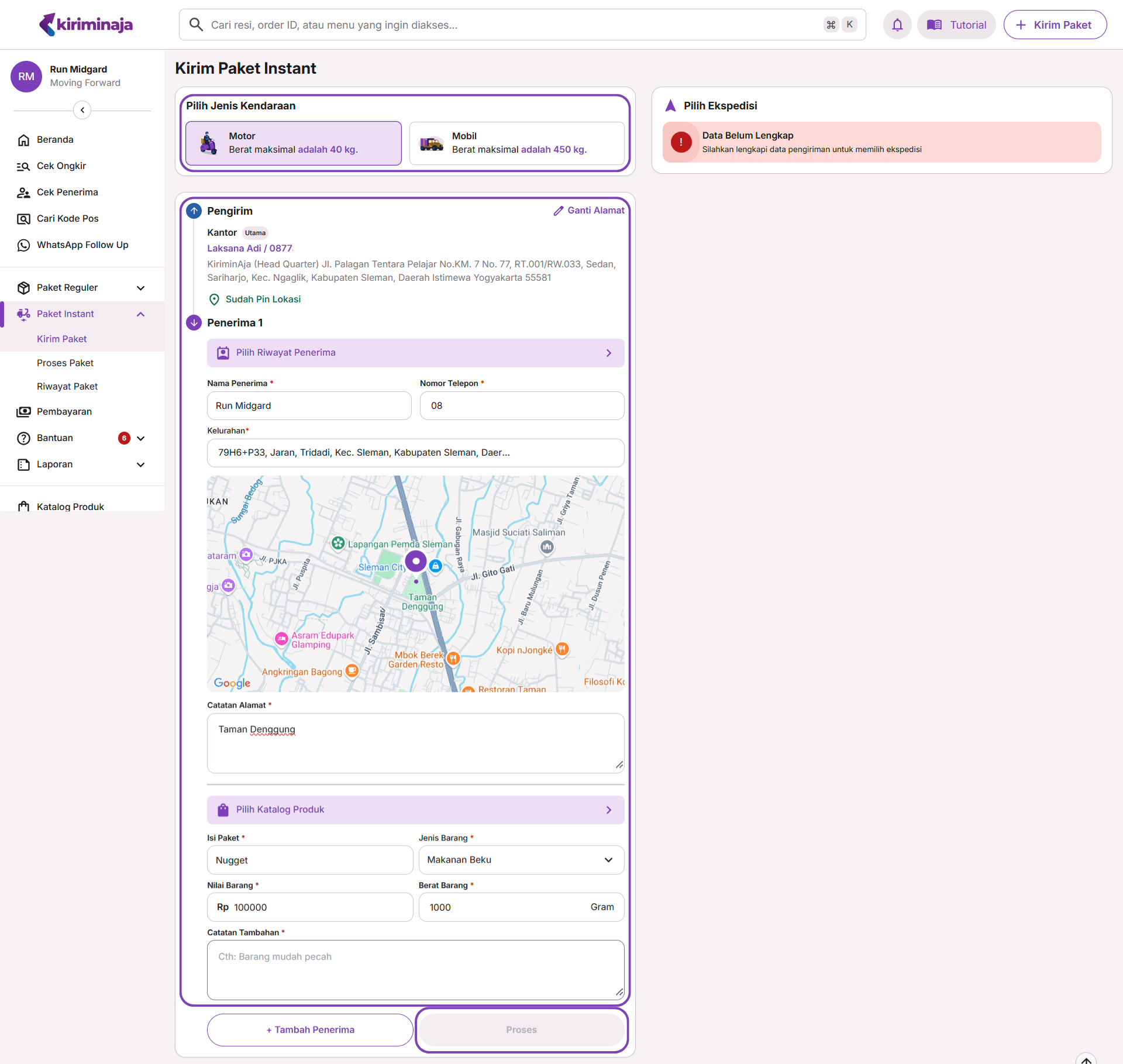Collapse the sidebar with arrow button
Screen dimensions: 1123x1064
(82, 110)
